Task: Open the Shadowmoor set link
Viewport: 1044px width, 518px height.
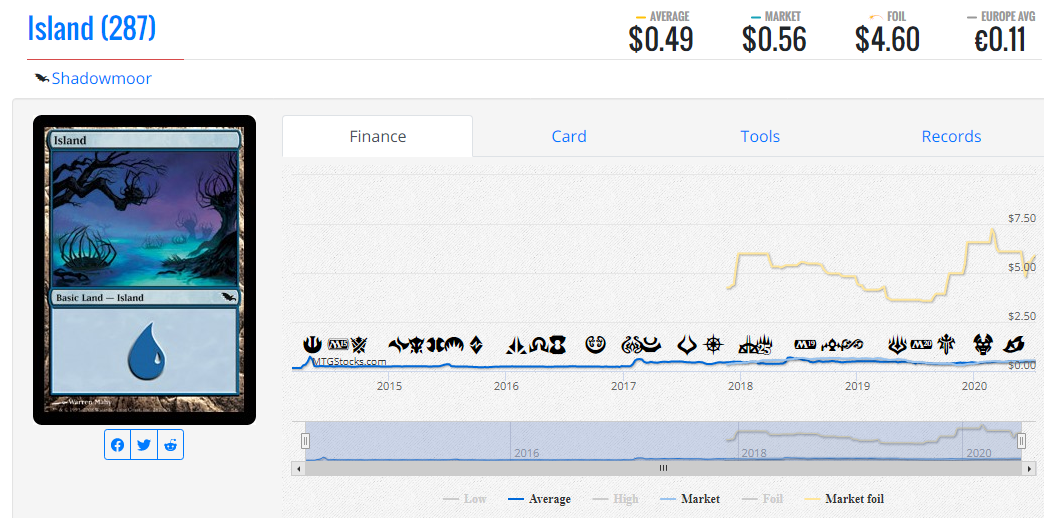Action: pos(102,79)
